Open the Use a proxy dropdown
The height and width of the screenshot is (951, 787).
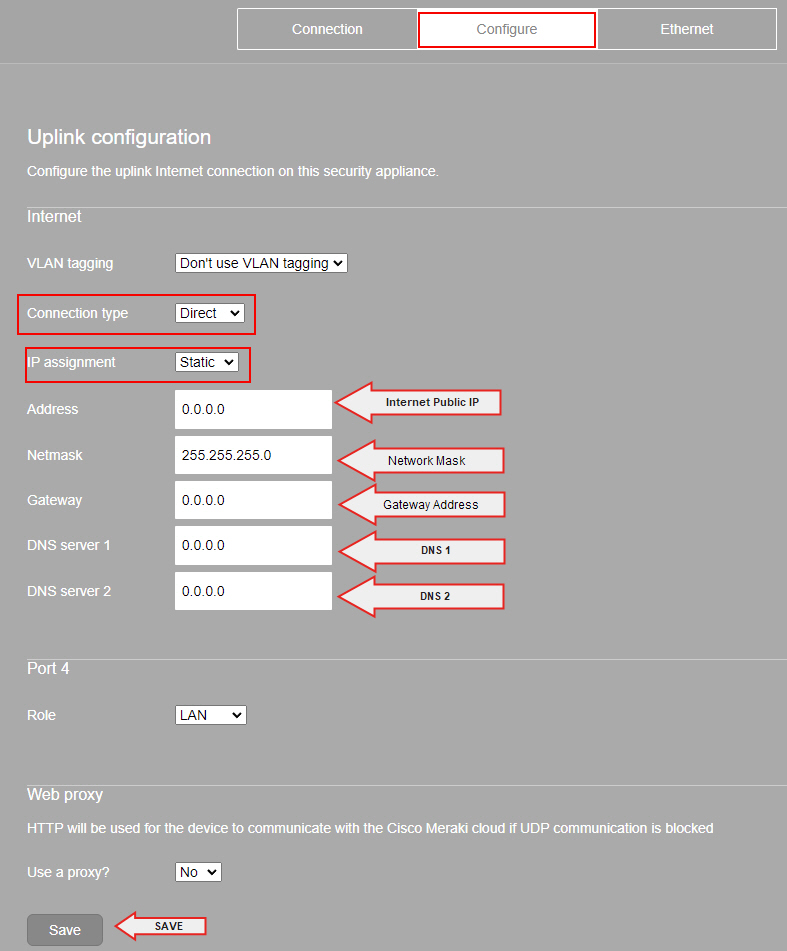coord(198,872)
